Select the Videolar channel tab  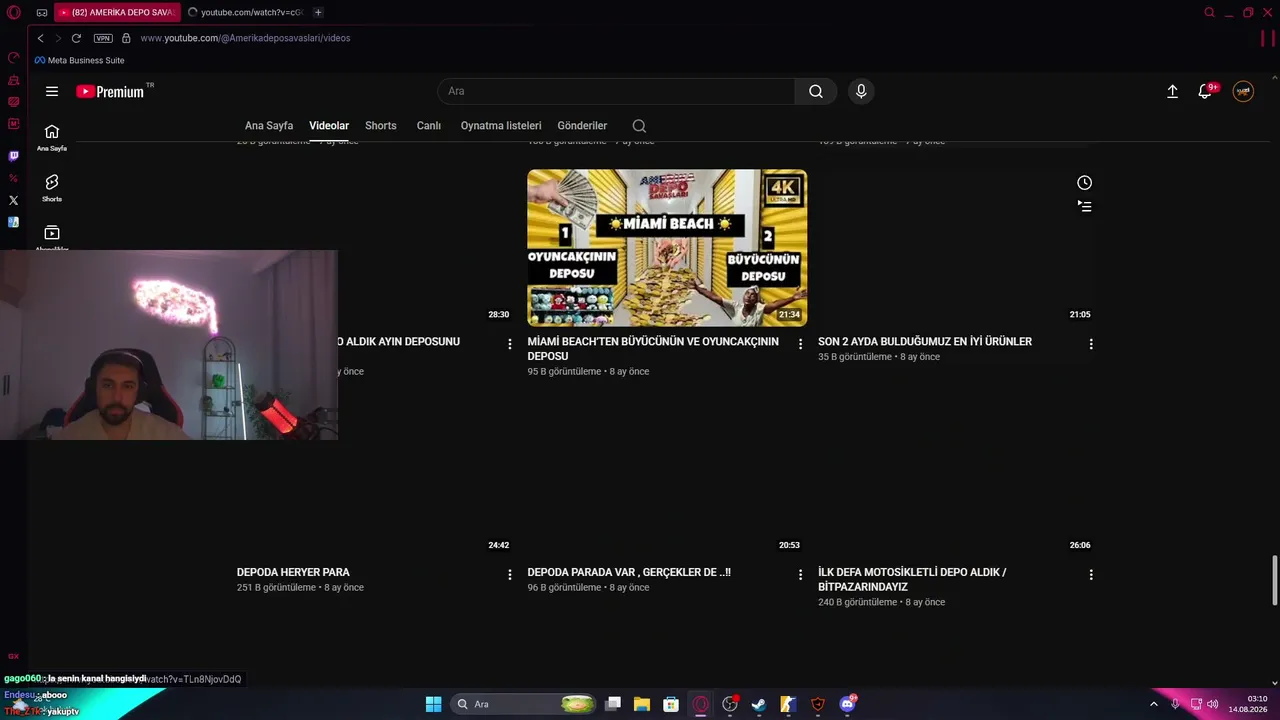(x=329, y=126)
